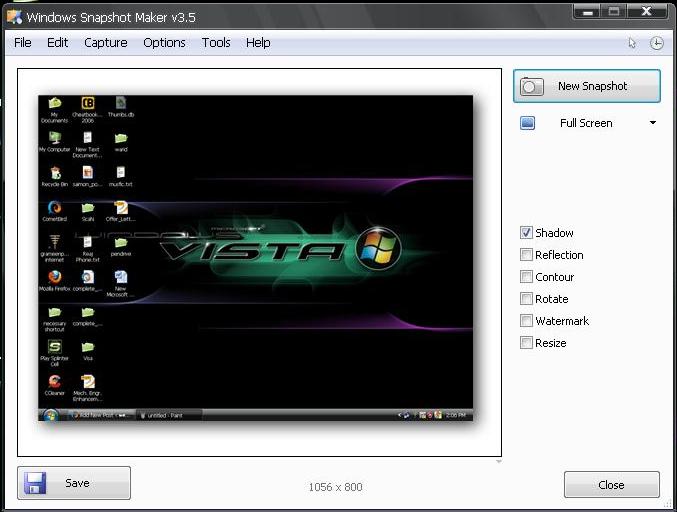This screenshot has width=677, height=512.
Task: Open the Tools menu
Action: coord(216,43)
